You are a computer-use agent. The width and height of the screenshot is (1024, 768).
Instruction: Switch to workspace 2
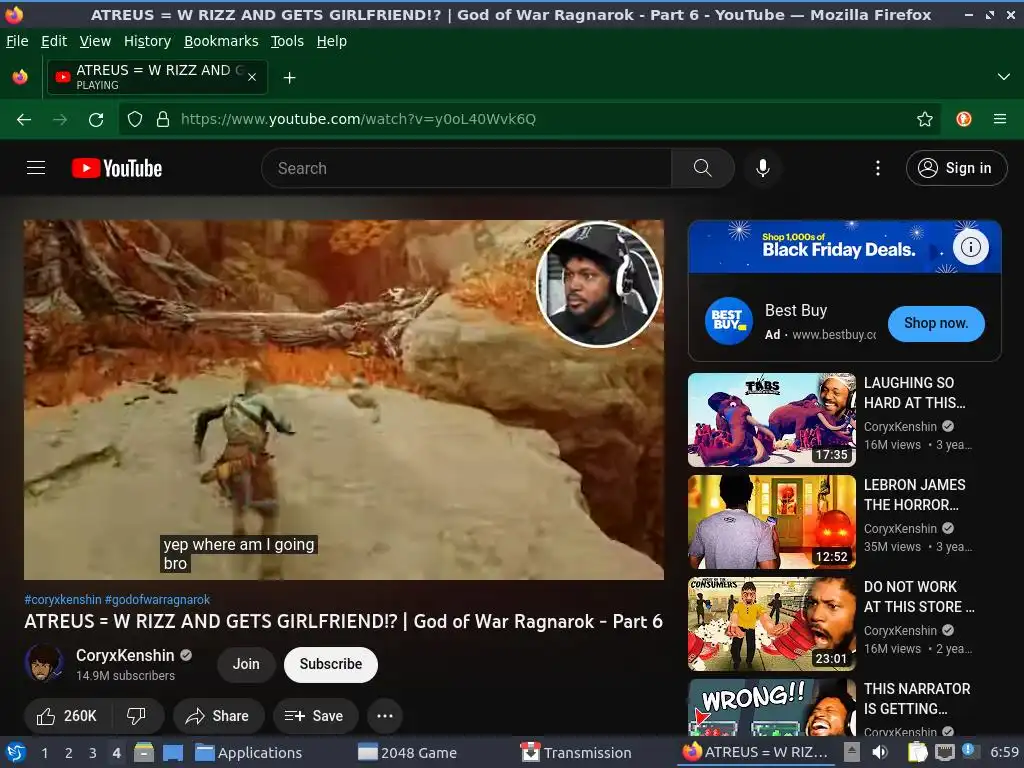pyautogui.click(x=69, y=753)
